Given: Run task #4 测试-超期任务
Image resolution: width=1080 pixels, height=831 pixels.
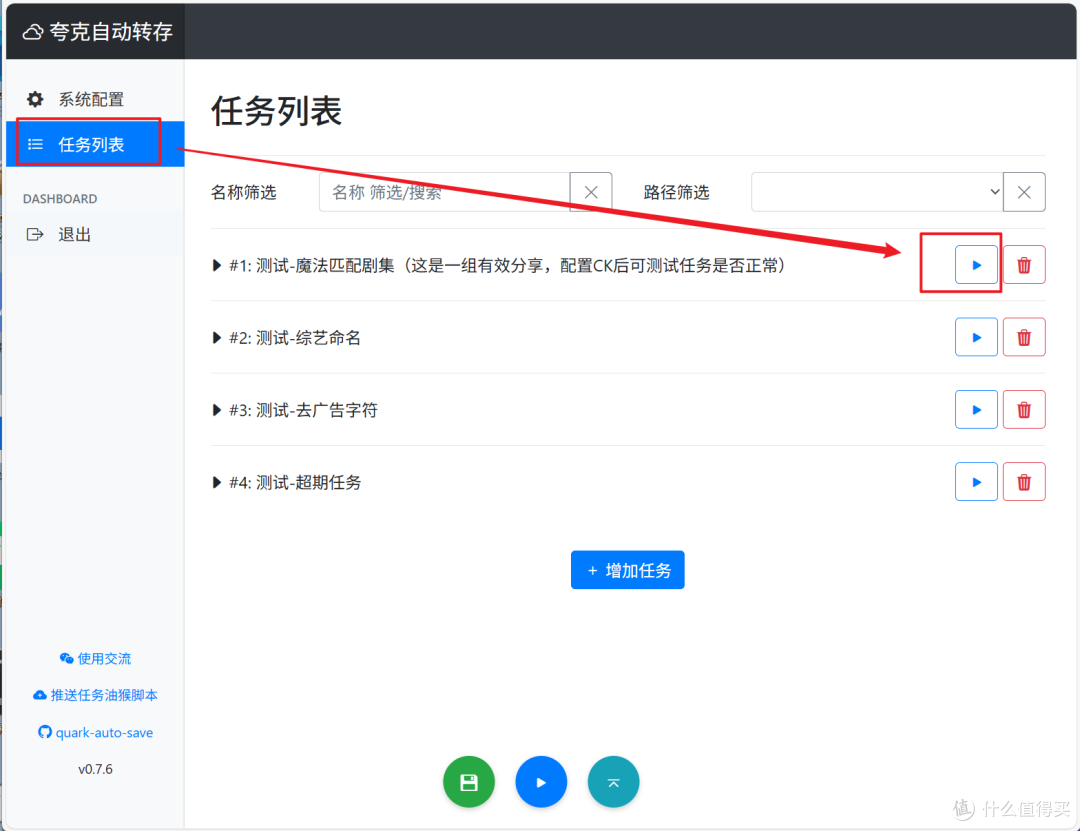Looking at the screenshot, I should click(976, 482).
